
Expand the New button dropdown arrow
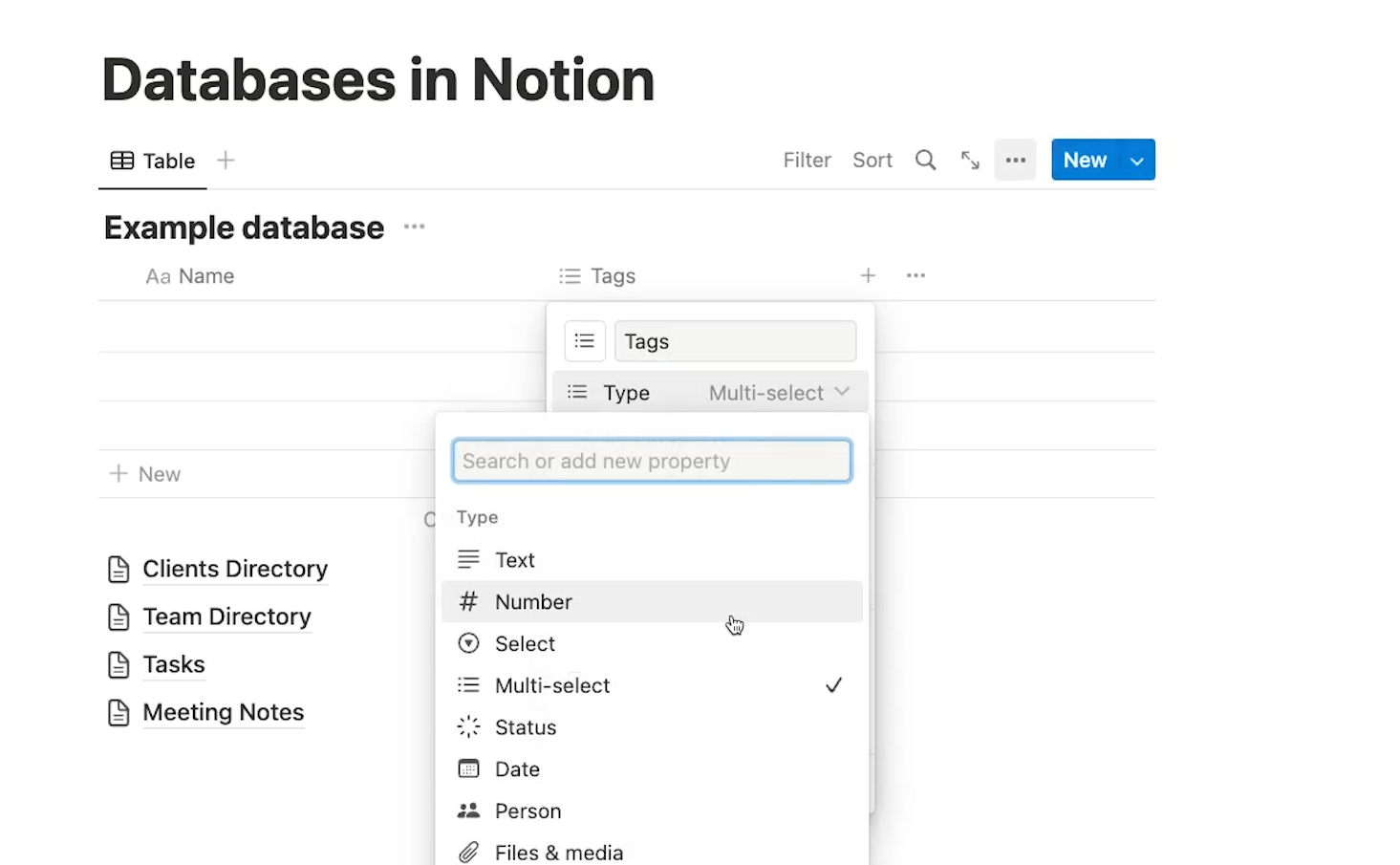[x=1136, y=160]
